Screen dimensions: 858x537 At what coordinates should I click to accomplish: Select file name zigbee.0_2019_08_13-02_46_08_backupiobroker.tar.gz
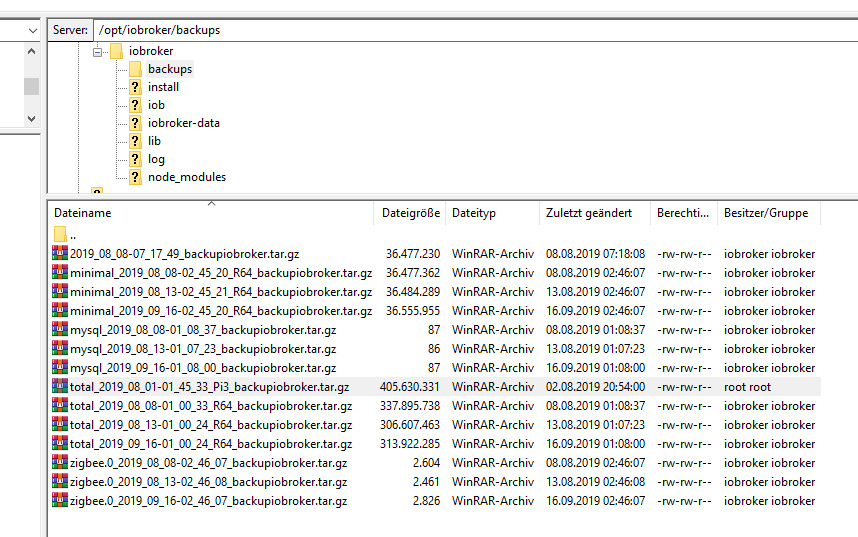[x=208, y=482]
